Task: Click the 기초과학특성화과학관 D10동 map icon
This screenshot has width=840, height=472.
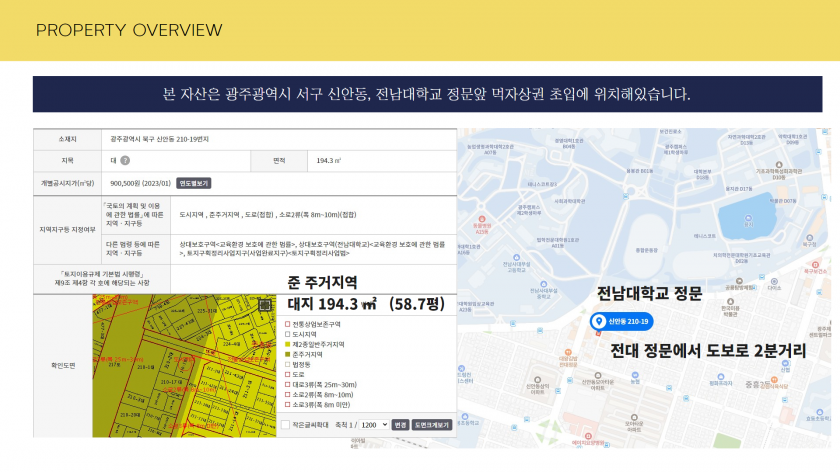Action: pyautogui.click(x=779, y=164)
